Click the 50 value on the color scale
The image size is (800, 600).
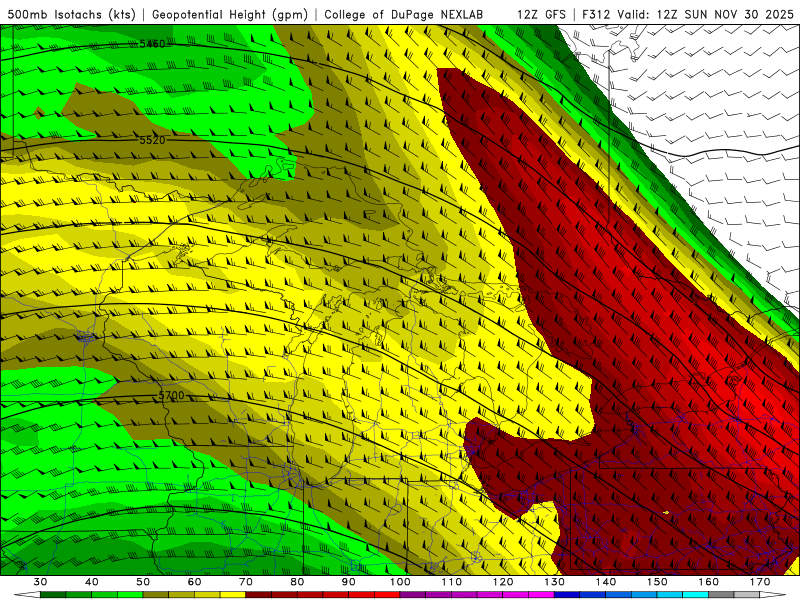pyautogui.click(x=143, y=582)
